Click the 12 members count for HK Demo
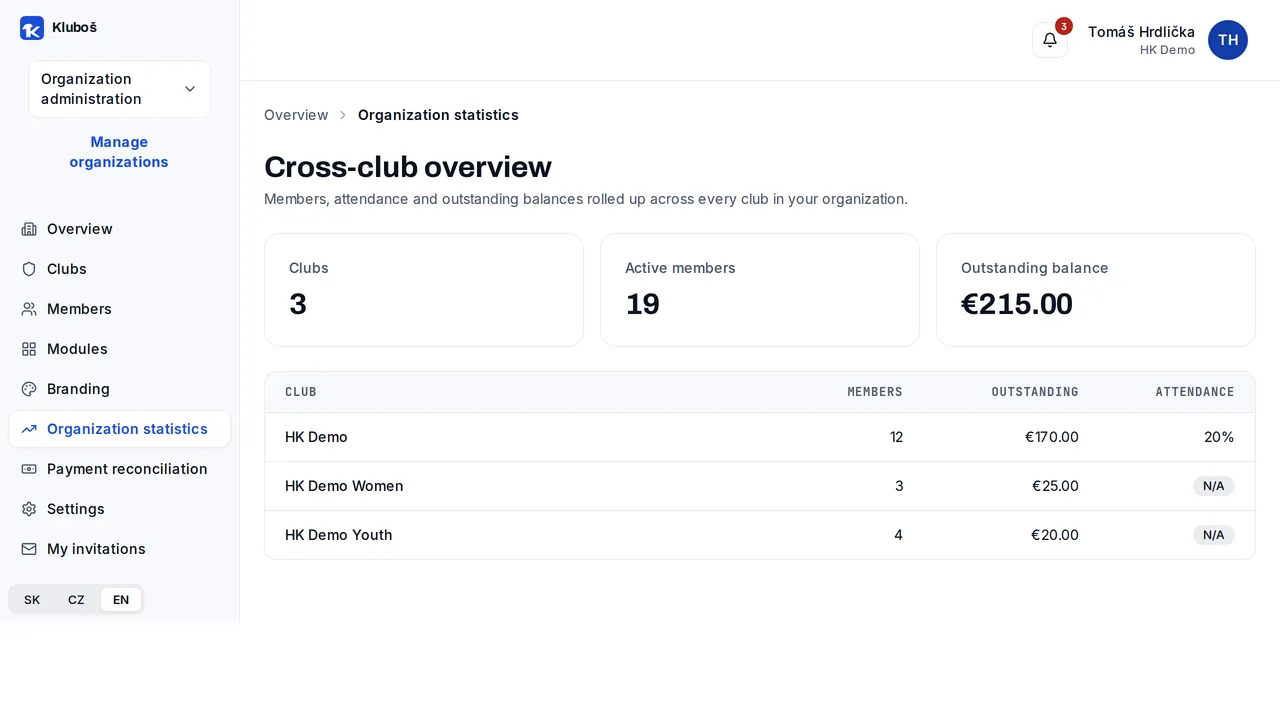Screen dimensions: 1280x720 896,437
